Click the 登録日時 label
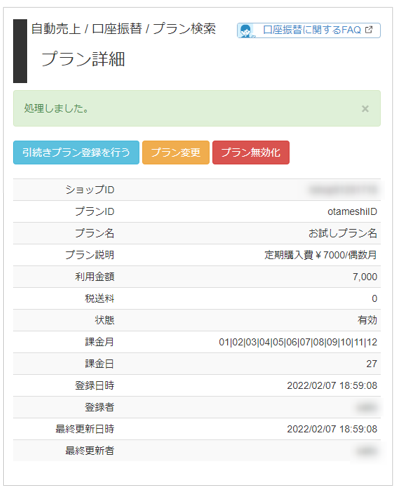Screen dimensions: 400x493 click(x=95, y=385)
